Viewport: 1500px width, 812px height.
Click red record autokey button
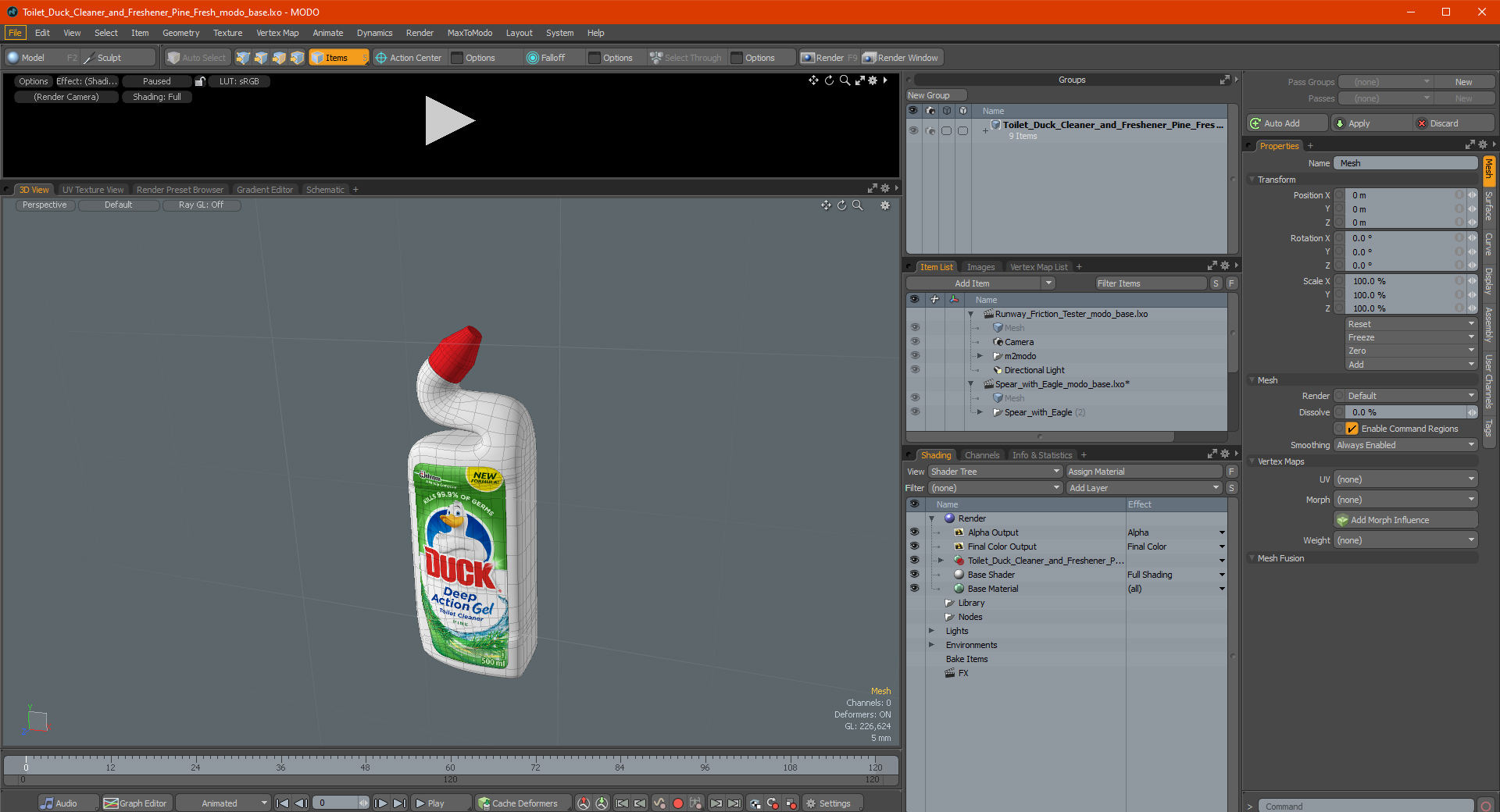(678, 803)
